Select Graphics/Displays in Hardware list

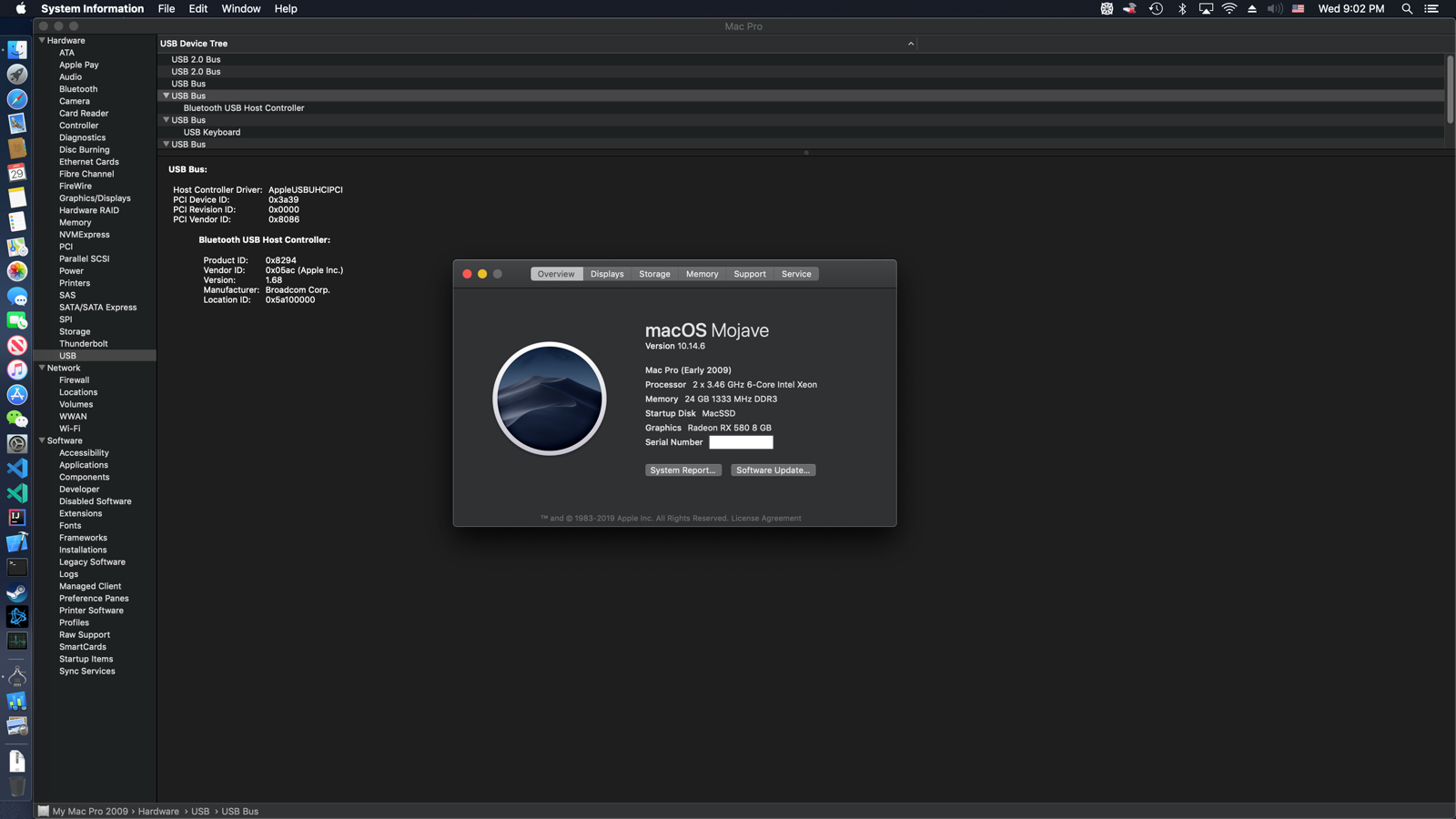coord(95,198)
